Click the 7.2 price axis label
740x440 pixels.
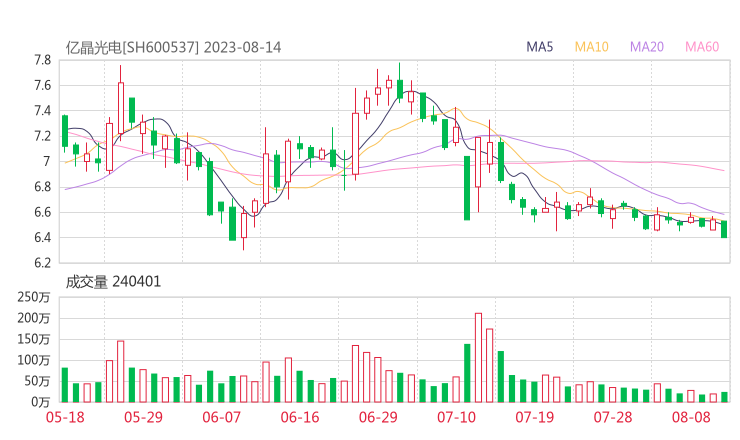42,136
